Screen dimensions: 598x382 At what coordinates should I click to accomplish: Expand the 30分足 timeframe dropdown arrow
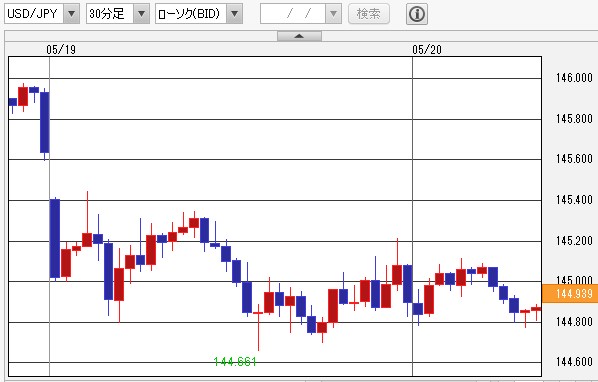point(141,14)
